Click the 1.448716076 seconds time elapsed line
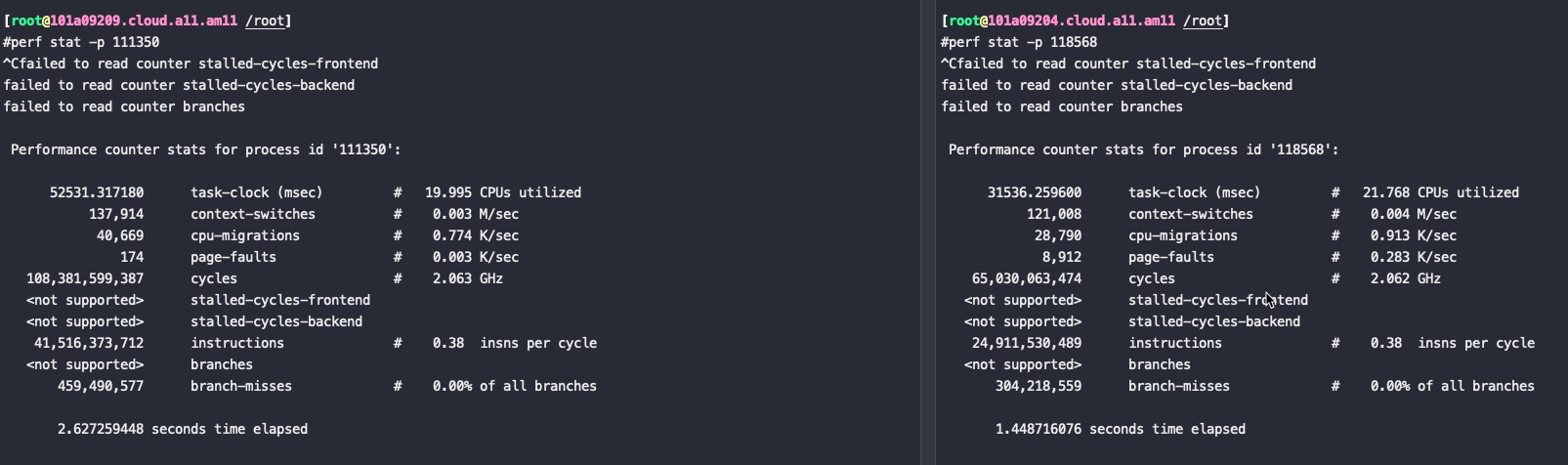The height and width of the screenshot is (465, 1568). [x=1121, y=429]
